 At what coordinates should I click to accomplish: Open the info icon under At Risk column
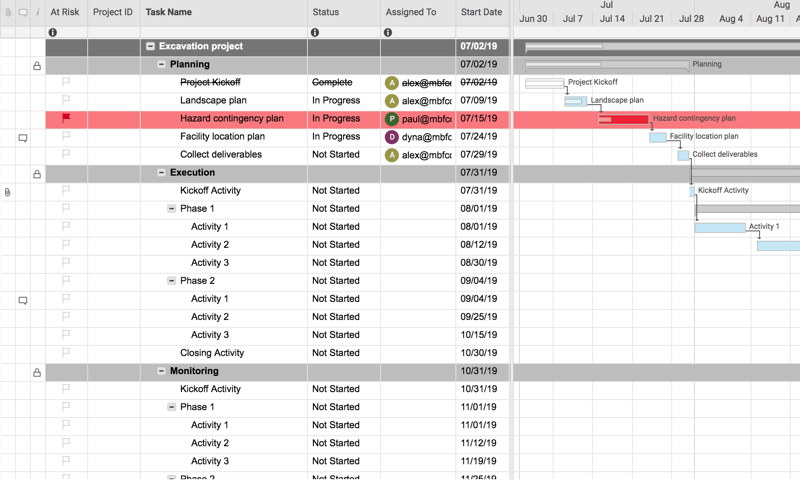(53, 32)
